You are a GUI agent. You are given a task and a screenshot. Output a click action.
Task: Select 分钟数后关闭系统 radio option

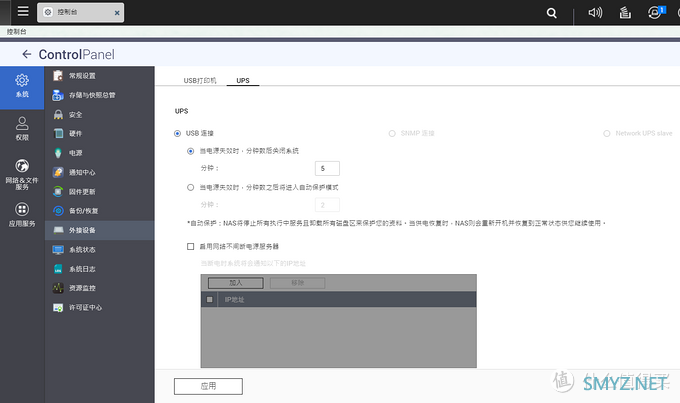190,151
